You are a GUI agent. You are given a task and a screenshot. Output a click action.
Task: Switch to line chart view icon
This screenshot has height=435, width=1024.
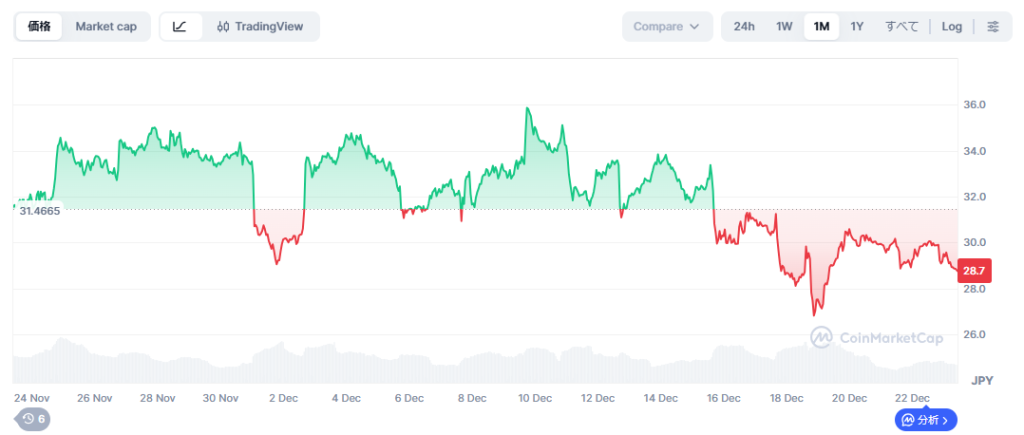[x=180, y=27]
